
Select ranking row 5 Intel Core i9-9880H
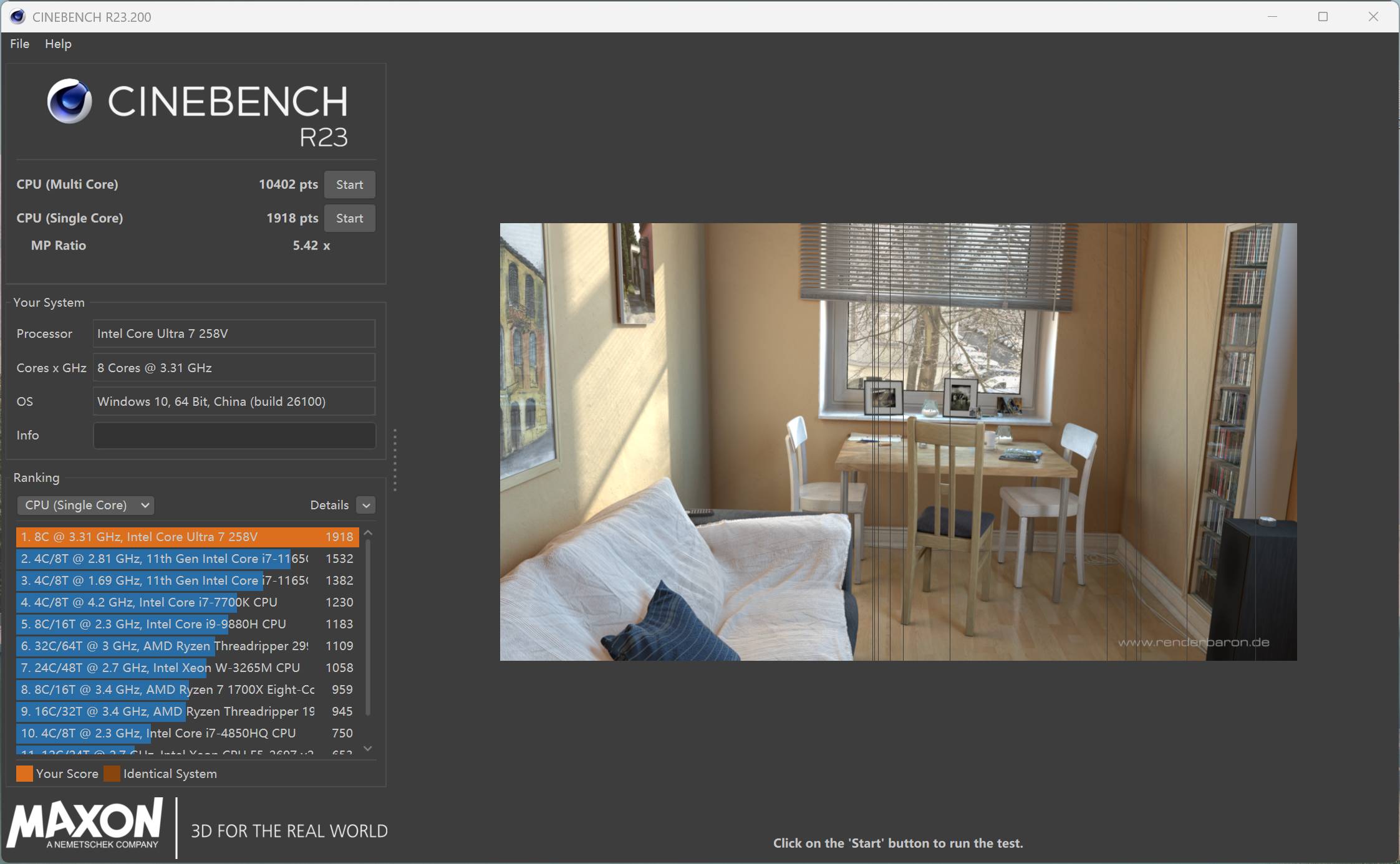187,624
